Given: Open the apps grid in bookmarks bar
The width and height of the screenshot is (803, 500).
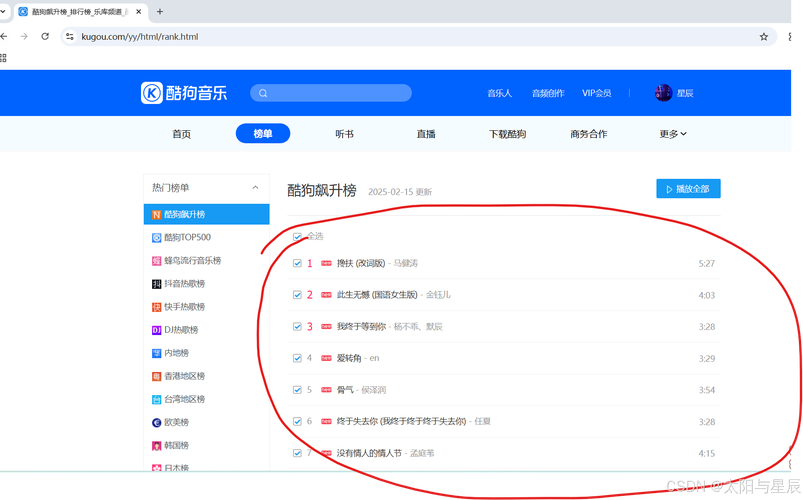Looking at the screenshot, I should [x=3, y=58].
